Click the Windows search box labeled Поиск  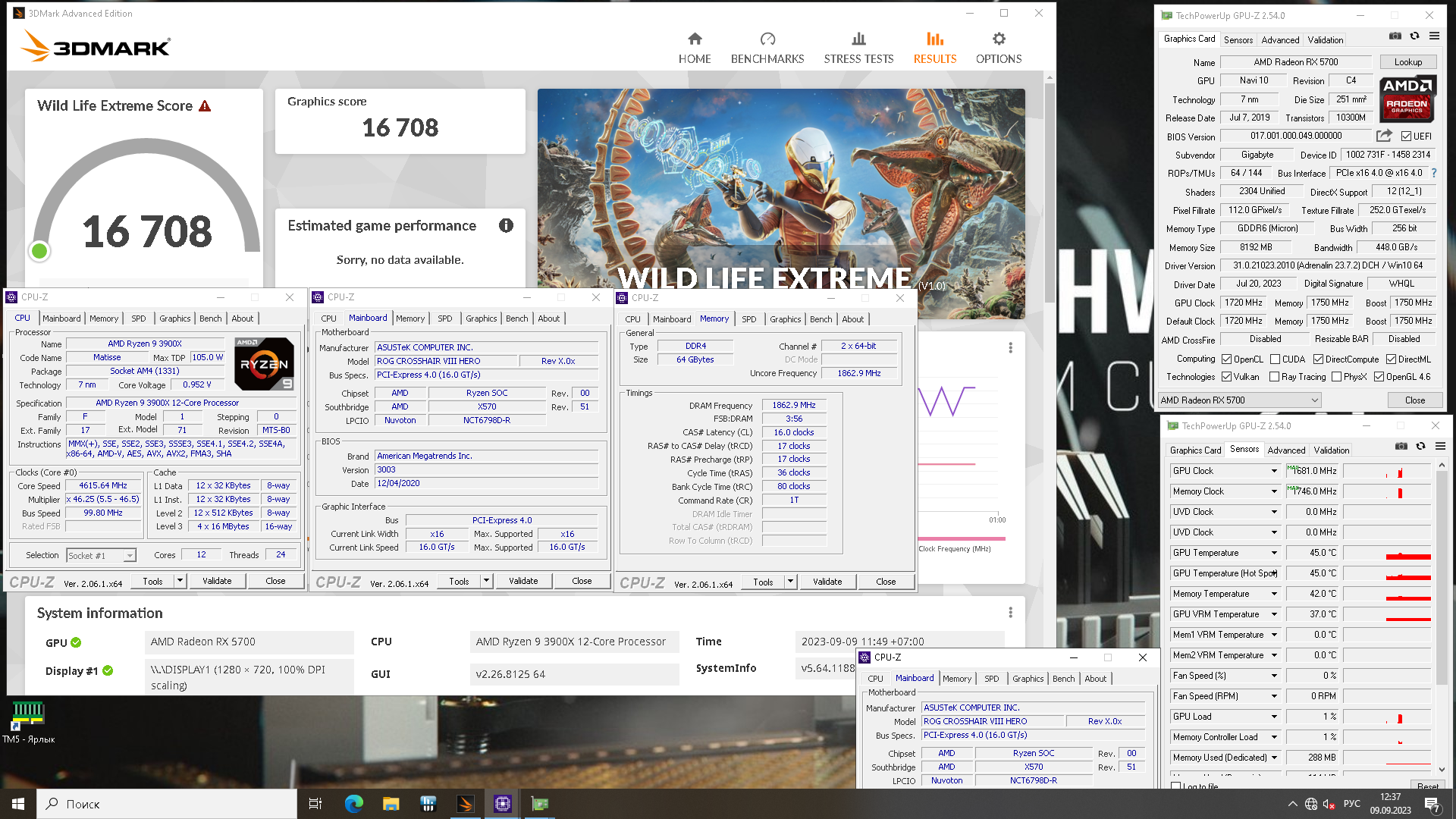(167, 804)
